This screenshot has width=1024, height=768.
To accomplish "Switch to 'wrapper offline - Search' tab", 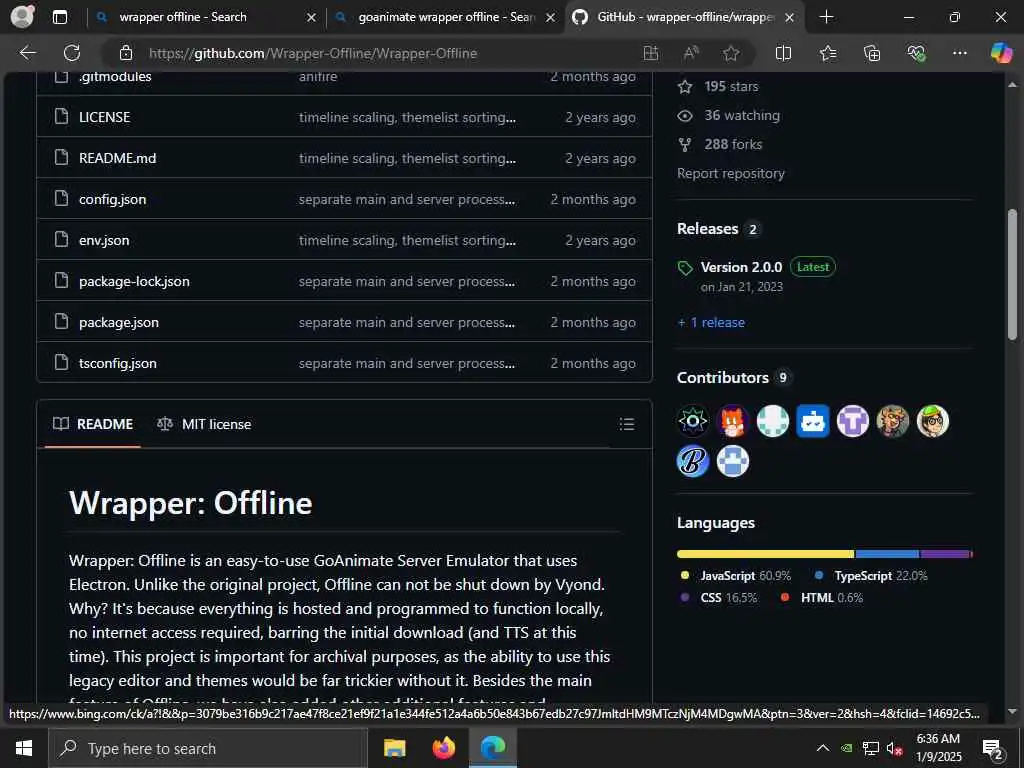I will (x=204, y=17).
